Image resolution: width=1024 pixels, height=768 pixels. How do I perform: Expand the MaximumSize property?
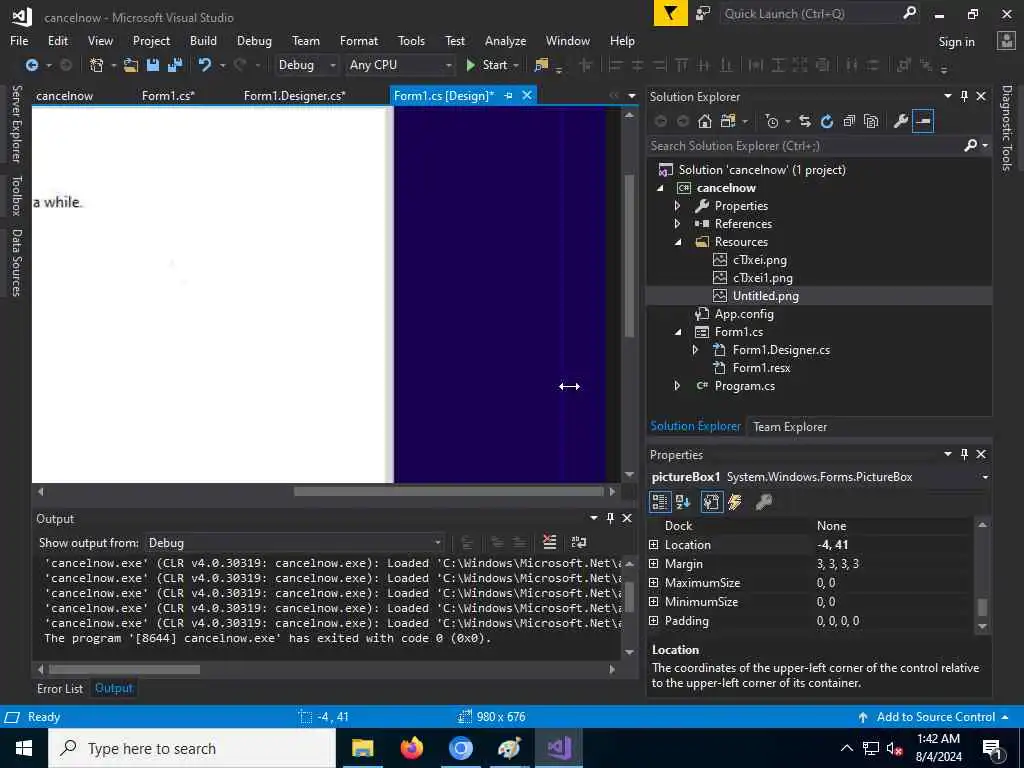654,583
